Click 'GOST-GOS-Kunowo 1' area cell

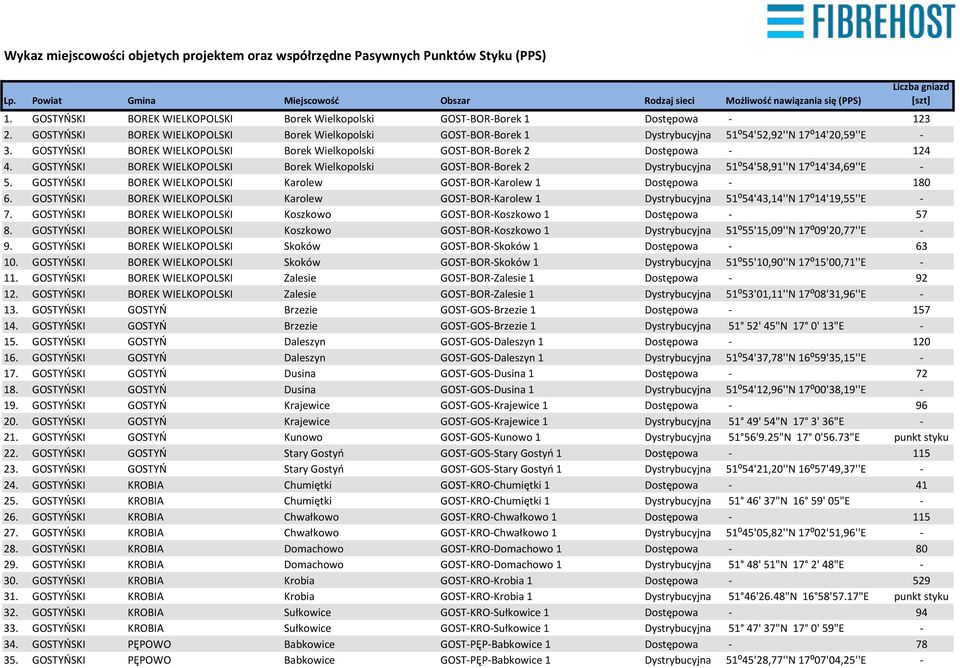[x=490, y=437]
